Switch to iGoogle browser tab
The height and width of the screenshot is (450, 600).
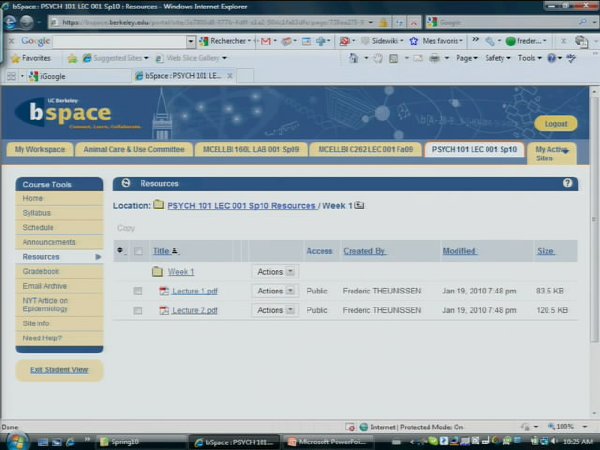(x=79, y=76)
